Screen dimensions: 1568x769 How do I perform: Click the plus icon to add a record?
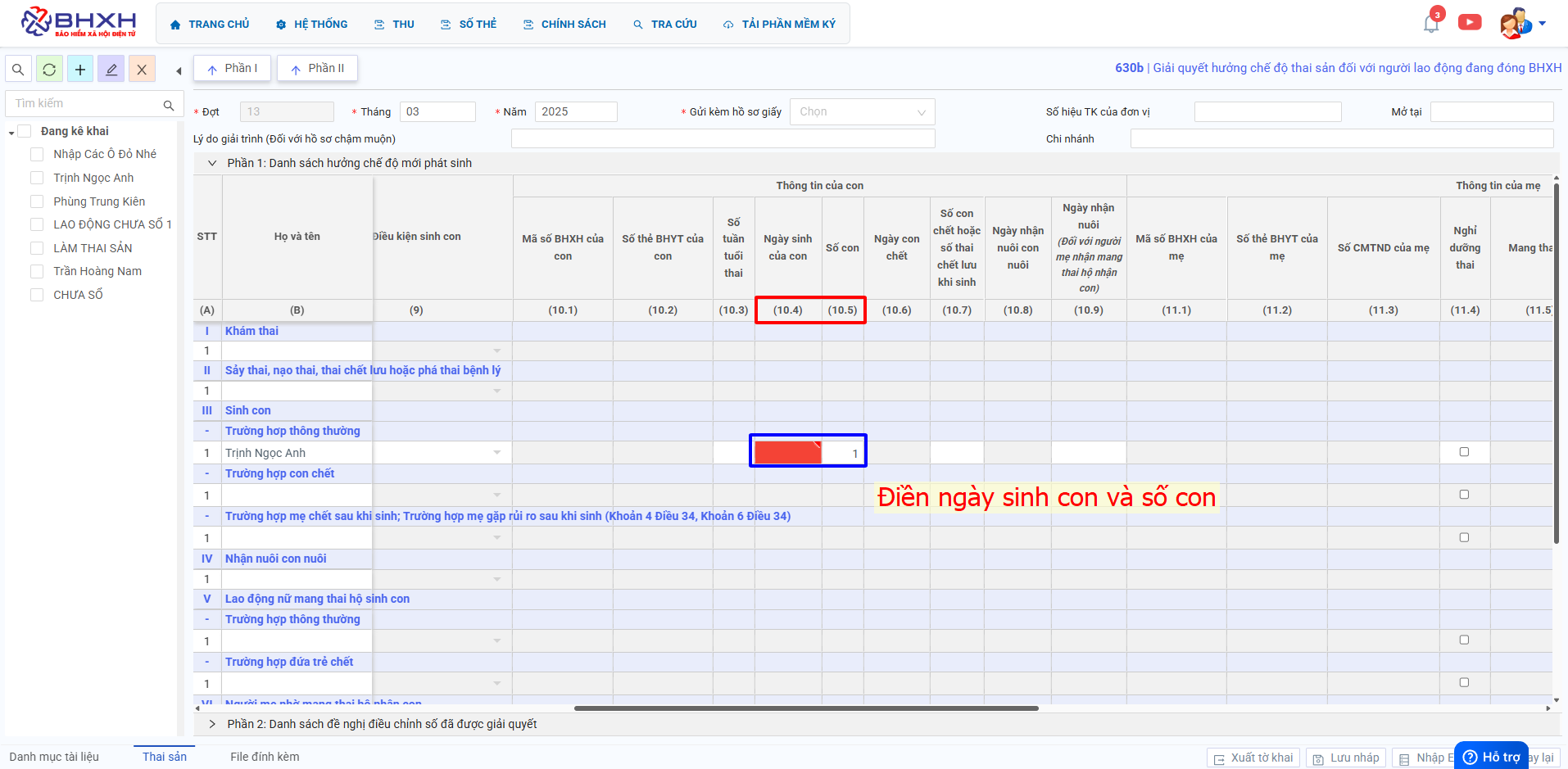click(80, 70)
